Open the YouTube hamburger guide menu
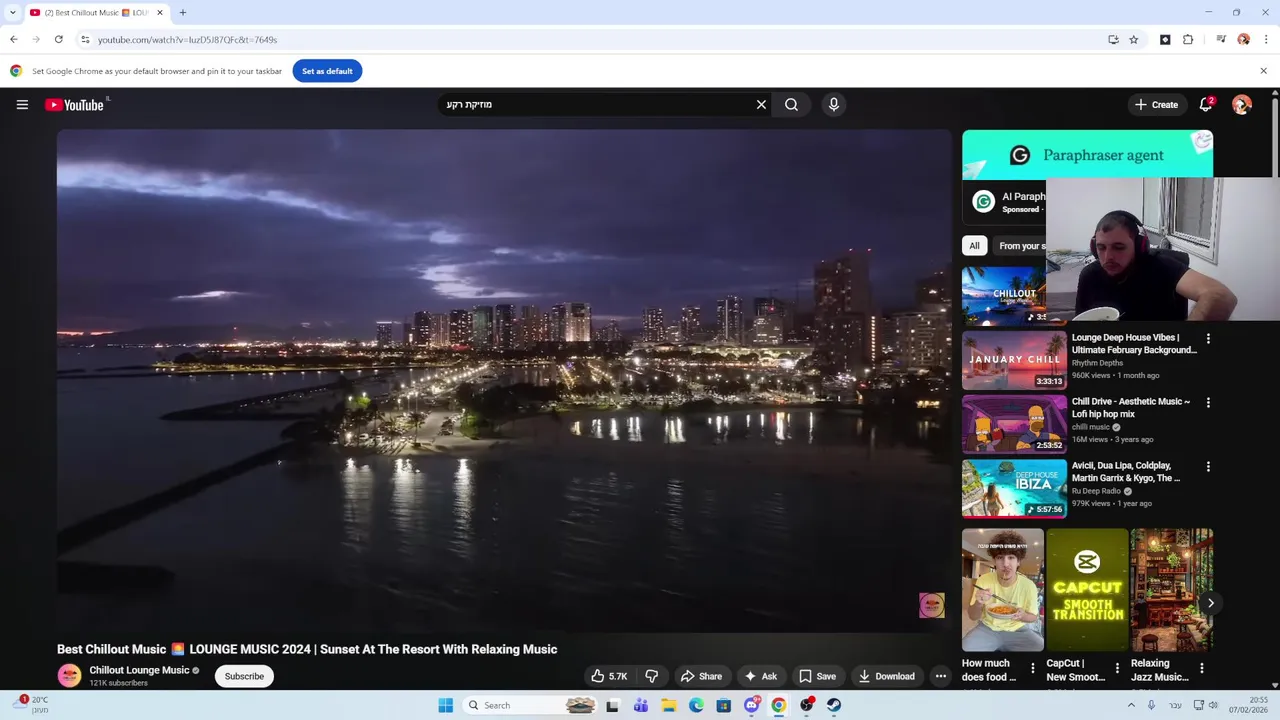Screen dimensions: 1280x720 click(22, 104)
